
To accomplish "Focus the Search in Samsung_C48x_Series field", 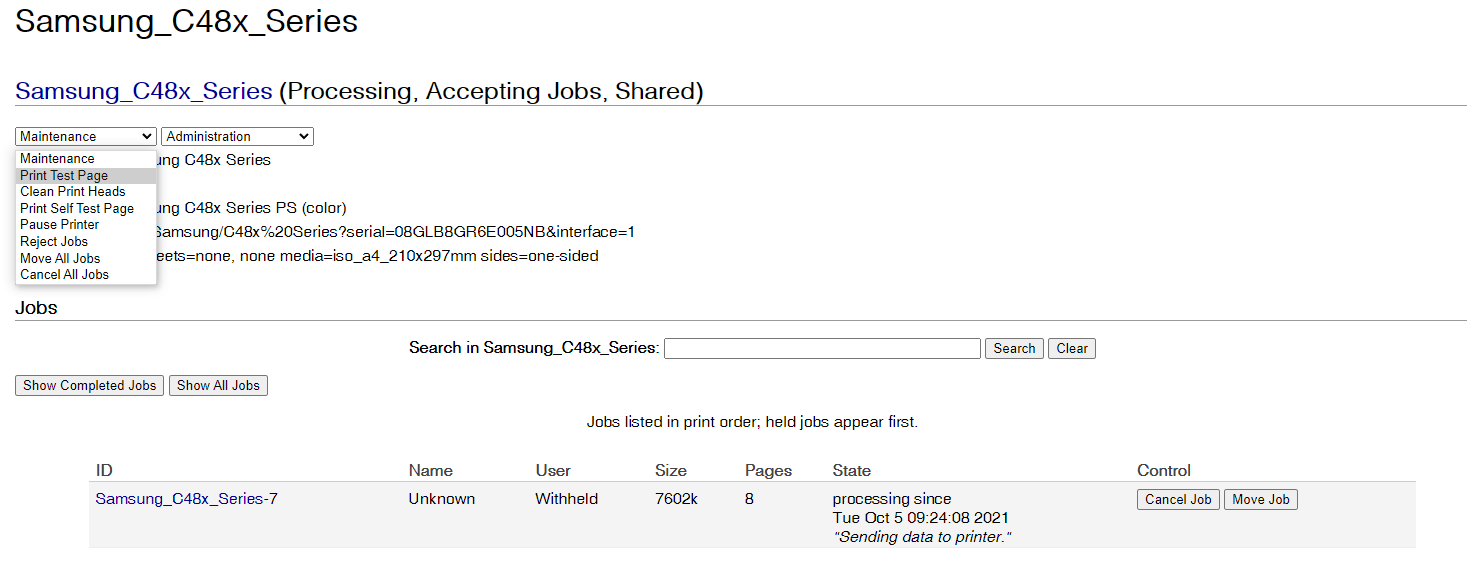I will click(822, 348).
